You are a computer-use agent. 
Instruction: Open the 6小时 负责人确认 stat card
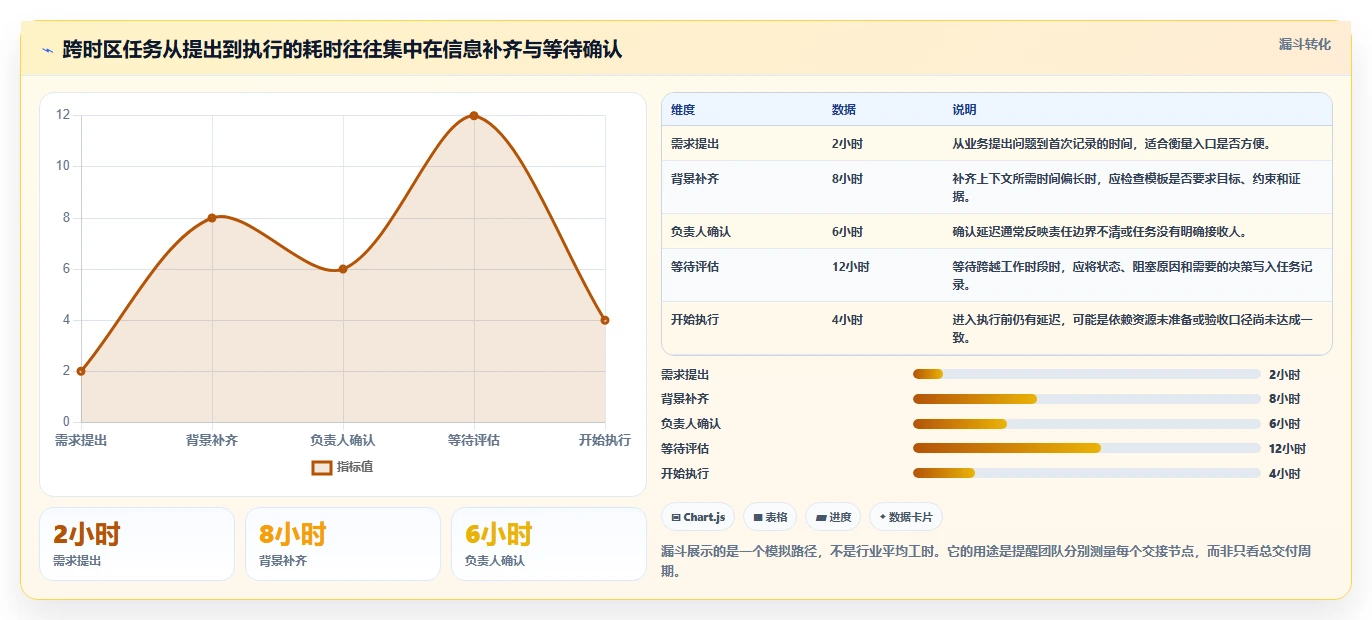point(549,544)
